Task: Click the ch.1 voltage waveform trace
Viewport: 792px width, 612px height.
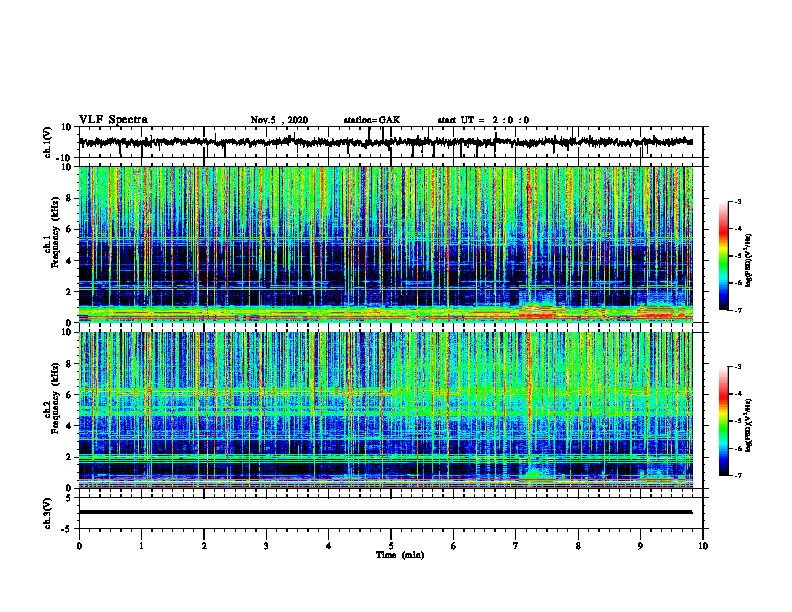Action: [385, 142]
